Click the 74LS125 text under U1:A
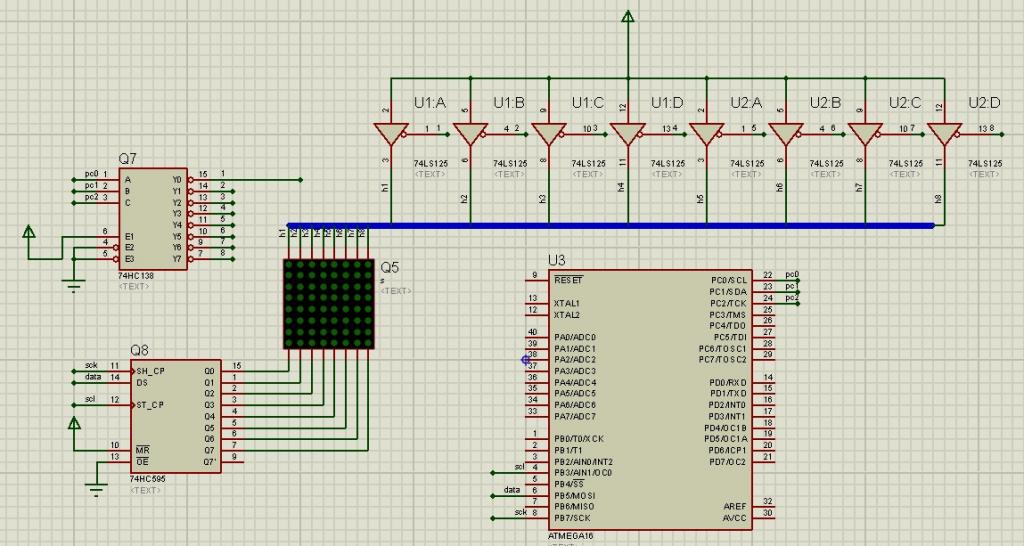1024x546 pixels. tap(430, 163)
